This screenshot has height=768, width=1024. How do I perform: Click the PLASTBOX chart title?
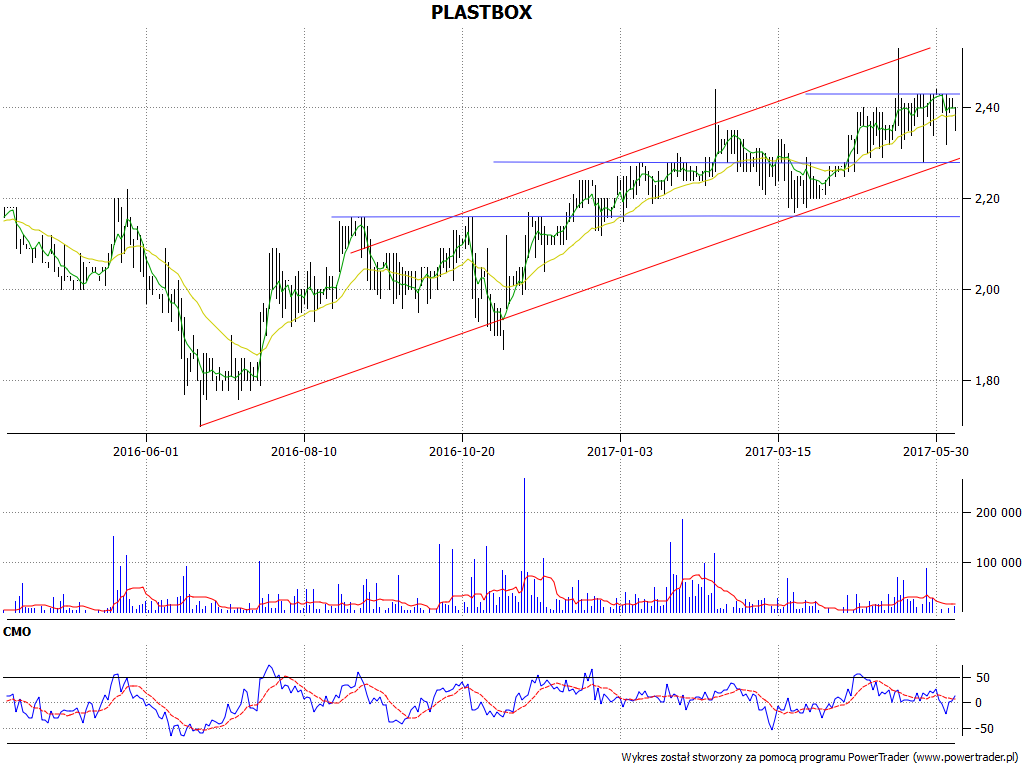point(481,12)
